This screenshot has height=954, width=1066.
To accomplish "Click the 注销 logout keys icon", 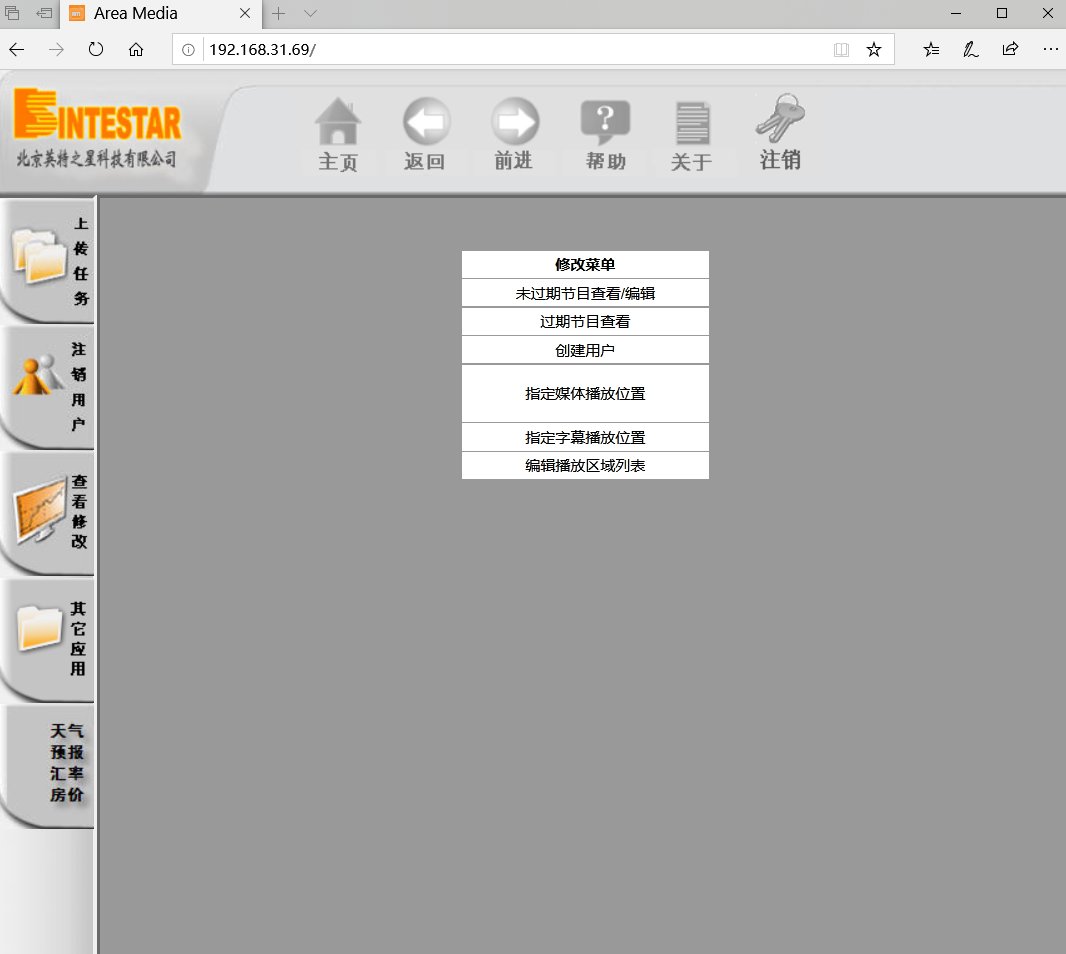I will click(x=780, y=118).
